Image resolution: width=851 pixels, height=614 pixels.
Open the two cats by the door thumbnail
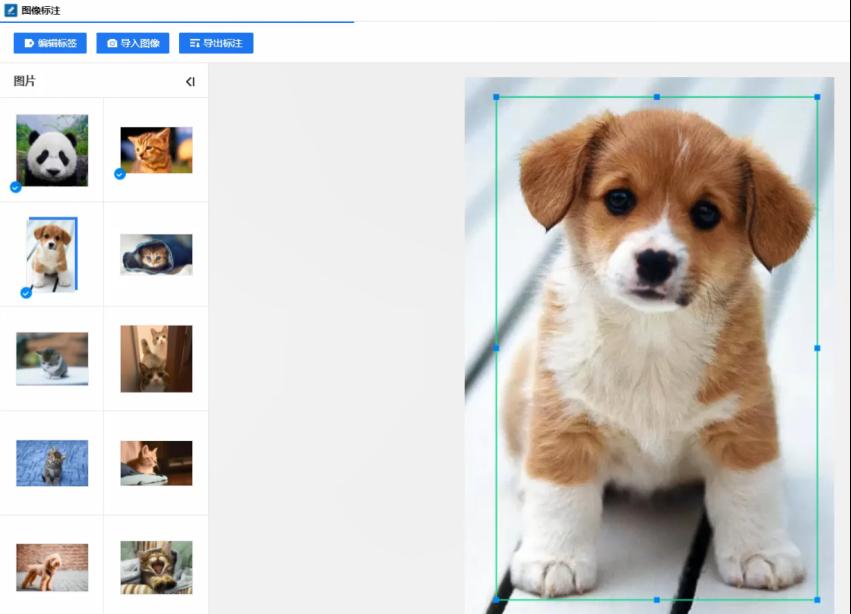(156, 359)
